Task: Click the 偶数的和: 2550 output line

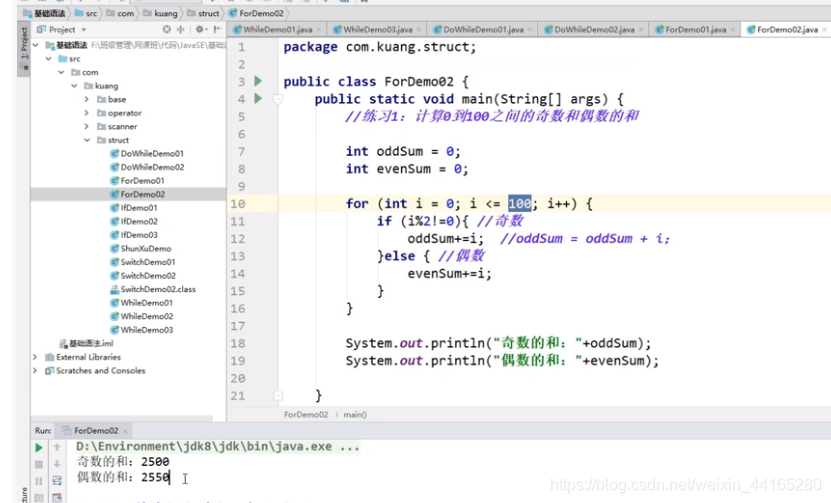Action: tap(123, 477)
